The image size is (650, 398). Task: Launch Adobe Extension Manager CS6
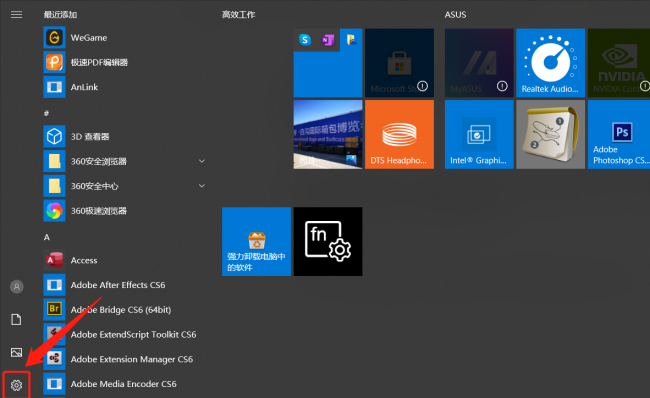pyautogui.click(x=124, y=359)
